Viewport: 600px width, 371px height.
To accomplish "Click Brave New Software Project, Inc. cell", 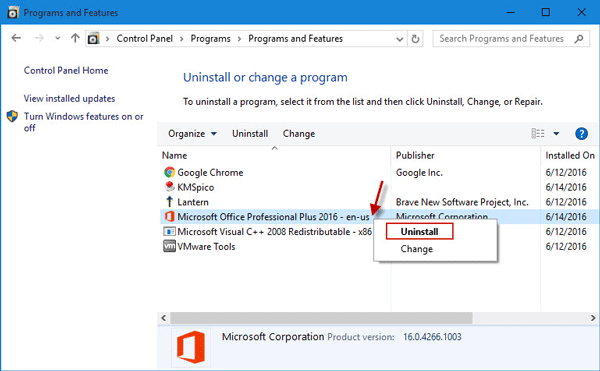I will [462, 202].
